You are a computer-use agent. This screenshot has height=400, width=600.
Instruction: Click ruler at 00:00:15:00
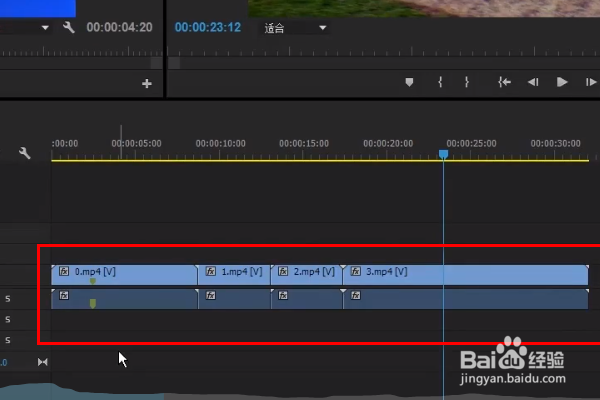(x=304, y=144)
